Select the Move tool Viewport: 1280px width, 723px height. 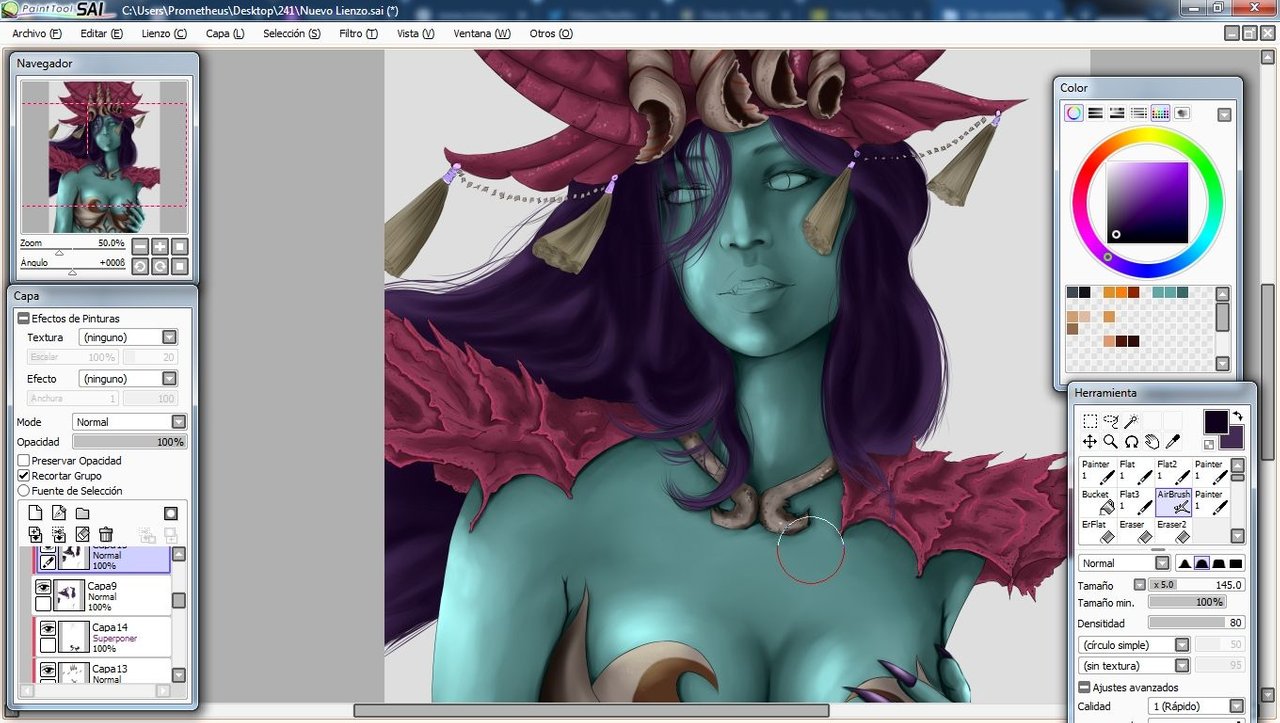1090,441
